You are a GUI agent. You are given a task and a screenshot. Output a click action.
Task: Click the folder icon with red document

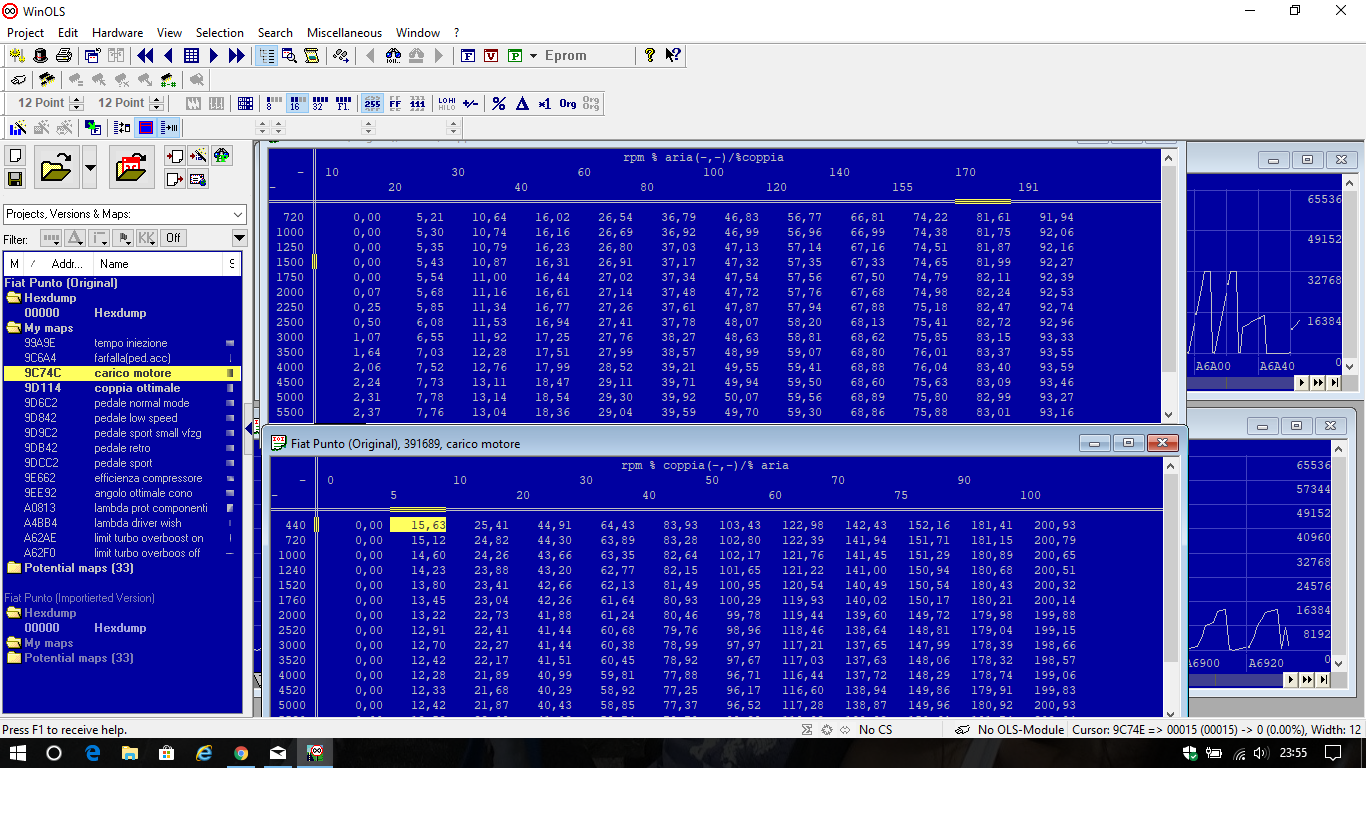(132, 168)
